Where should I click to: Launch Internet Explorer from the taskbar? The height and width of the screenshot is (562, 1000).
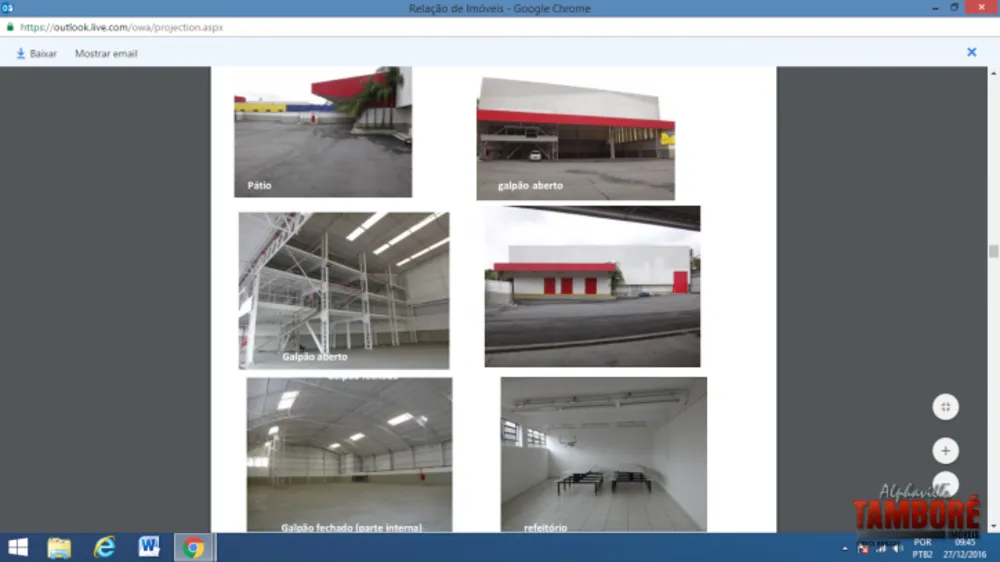coord(105,547)
